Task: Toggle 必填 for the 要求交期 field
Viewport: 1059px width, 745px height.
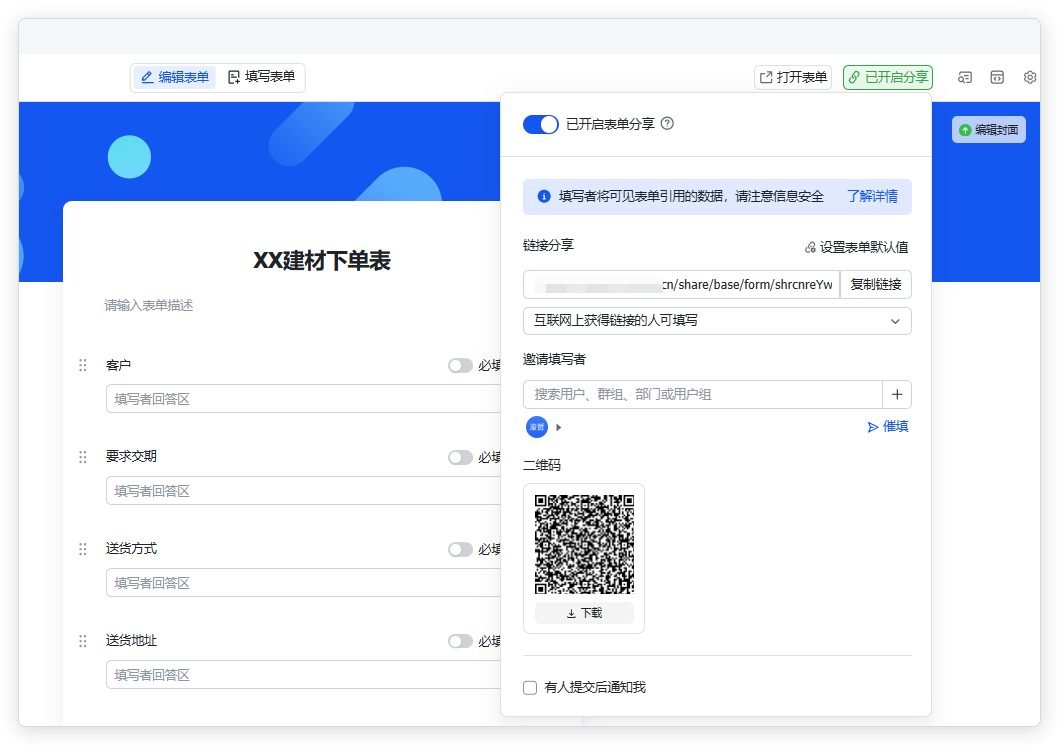Action: tap(460, 457)
